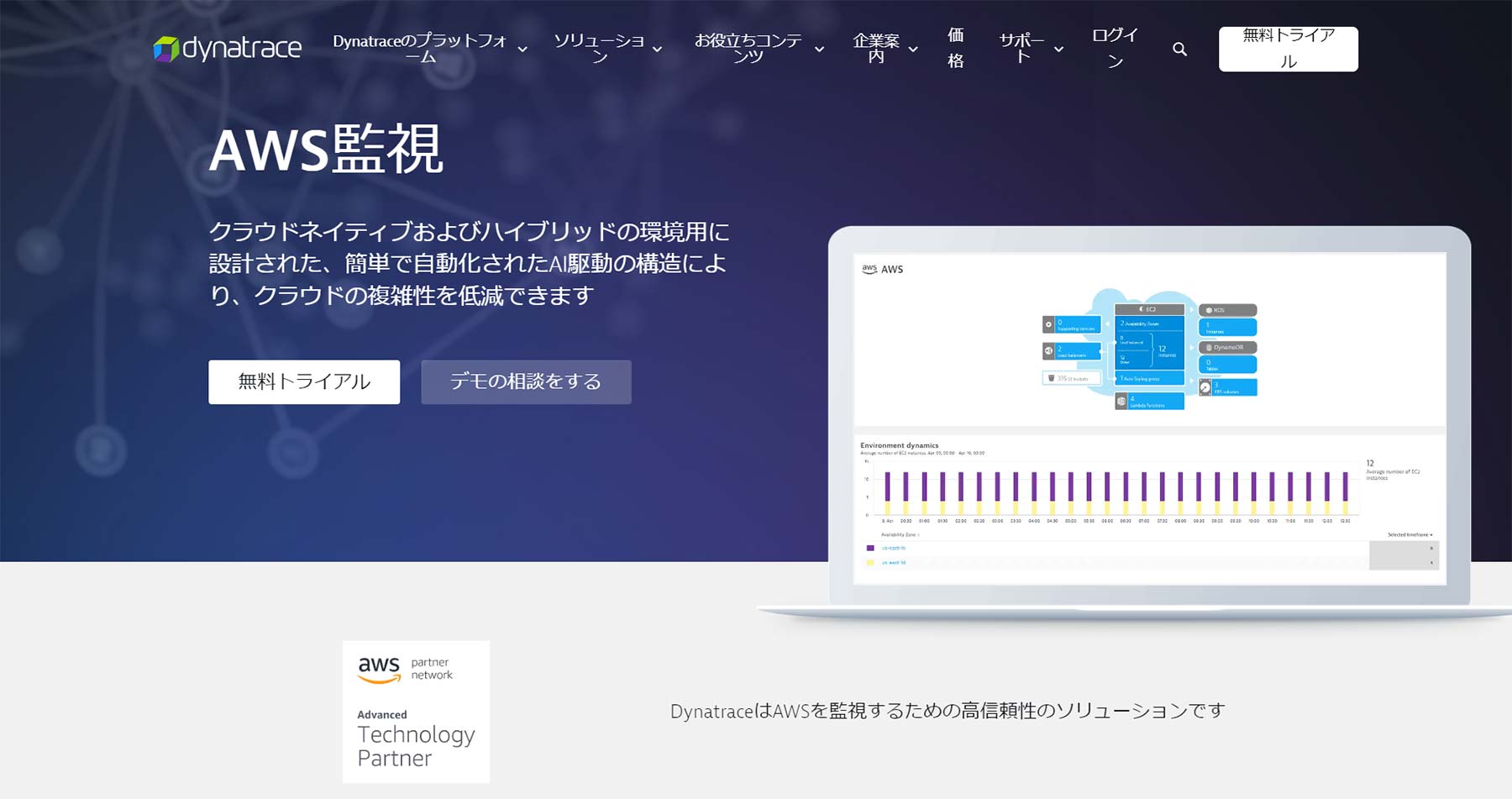Click the AWS監視 page heading
This screenshot has height=799, width=1512.
pos(326,150)
